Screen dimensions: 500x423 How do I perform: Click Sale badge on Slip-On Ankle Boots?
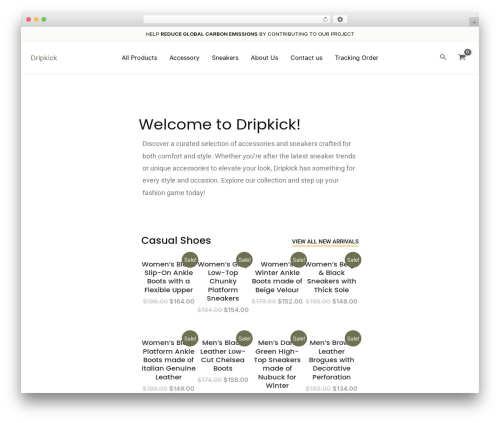pos(190,260)
